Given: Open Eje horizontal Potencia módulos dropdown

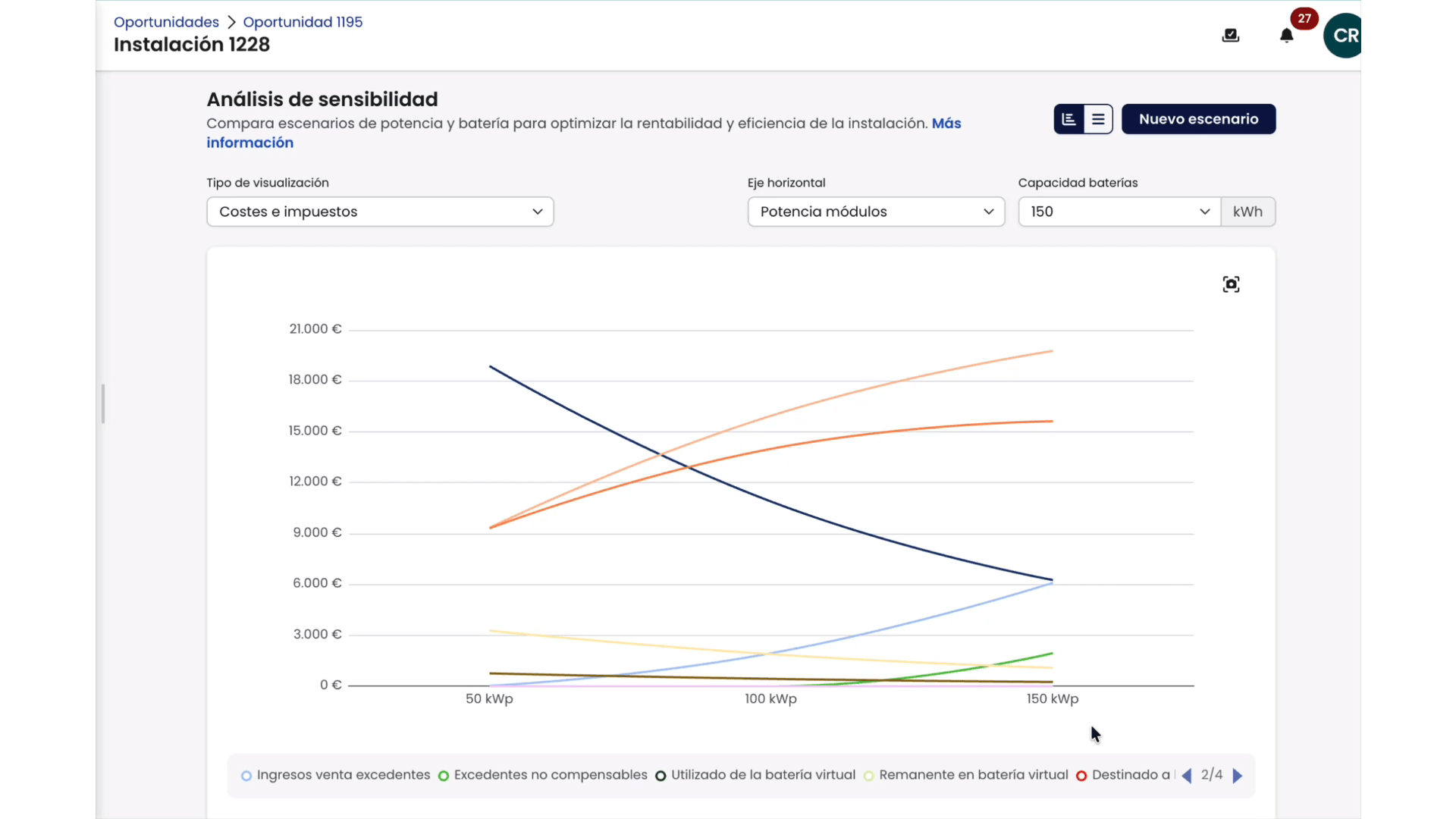Looking at the screenshot, I should tap(876, 212).
